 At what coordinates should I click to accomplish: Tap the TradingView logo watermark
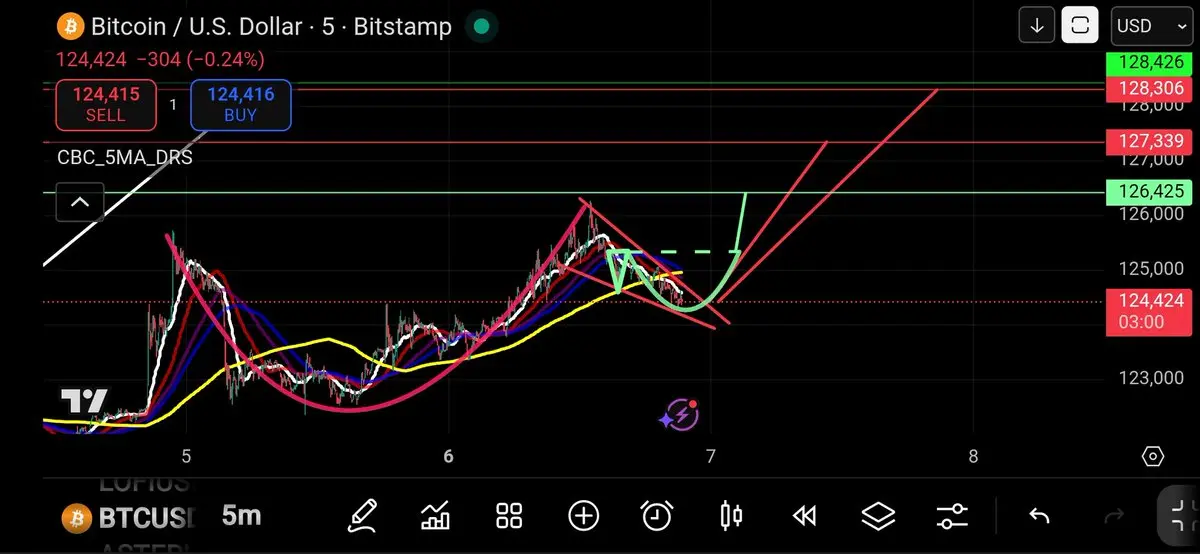84,402
